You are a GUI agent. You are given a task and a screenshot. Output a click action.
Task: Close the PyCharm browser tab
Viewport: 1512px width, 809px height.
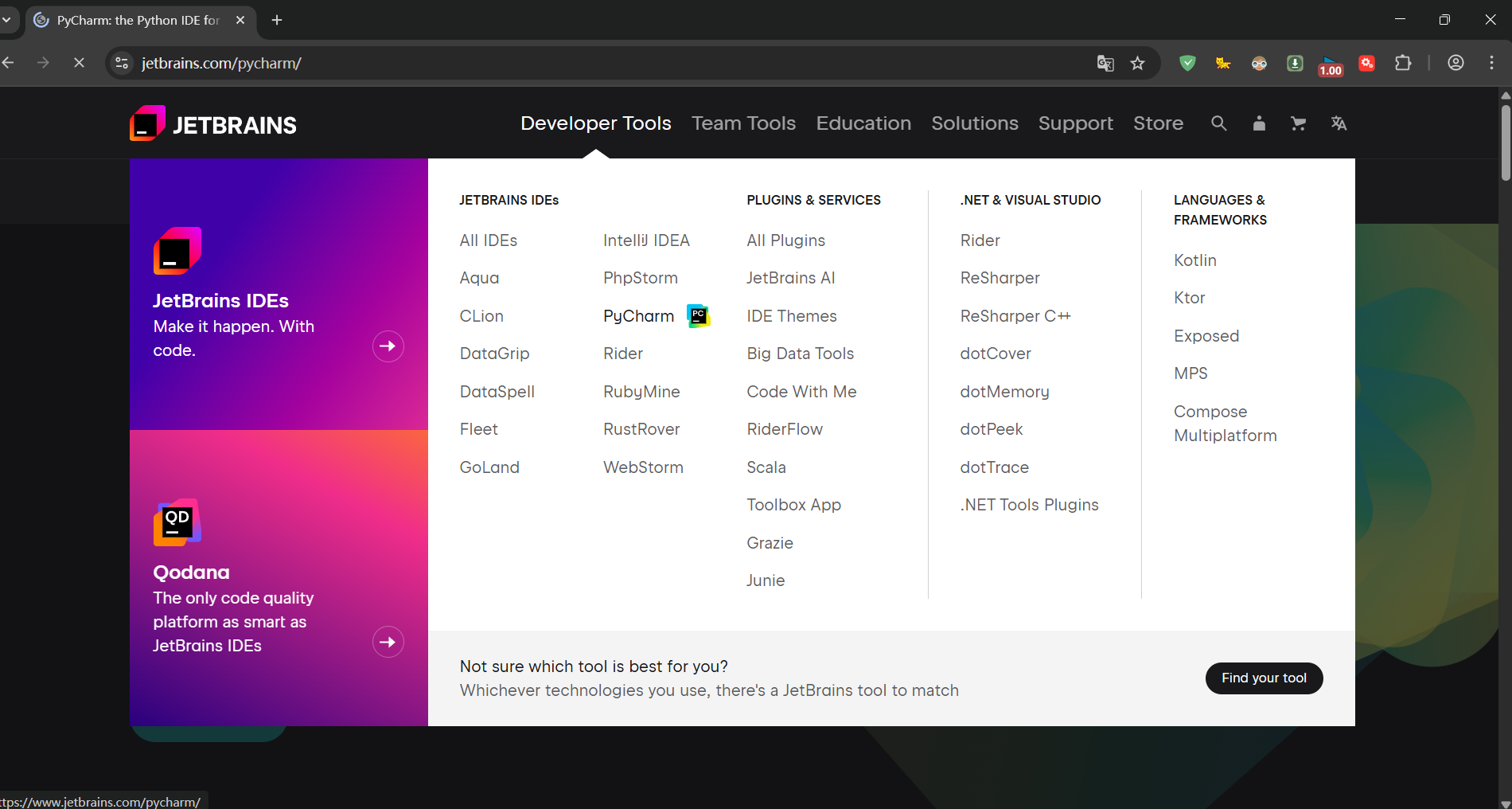[240, 20]
